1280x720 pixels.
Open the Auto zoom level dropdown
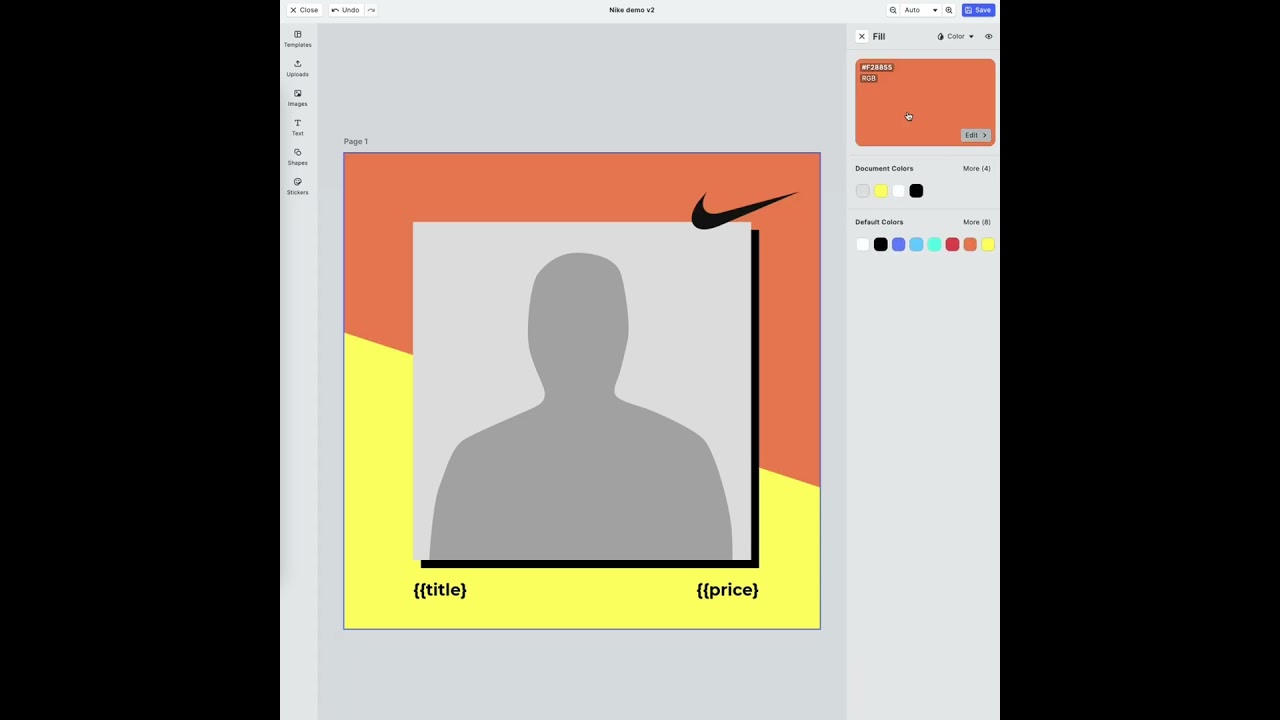921,10
